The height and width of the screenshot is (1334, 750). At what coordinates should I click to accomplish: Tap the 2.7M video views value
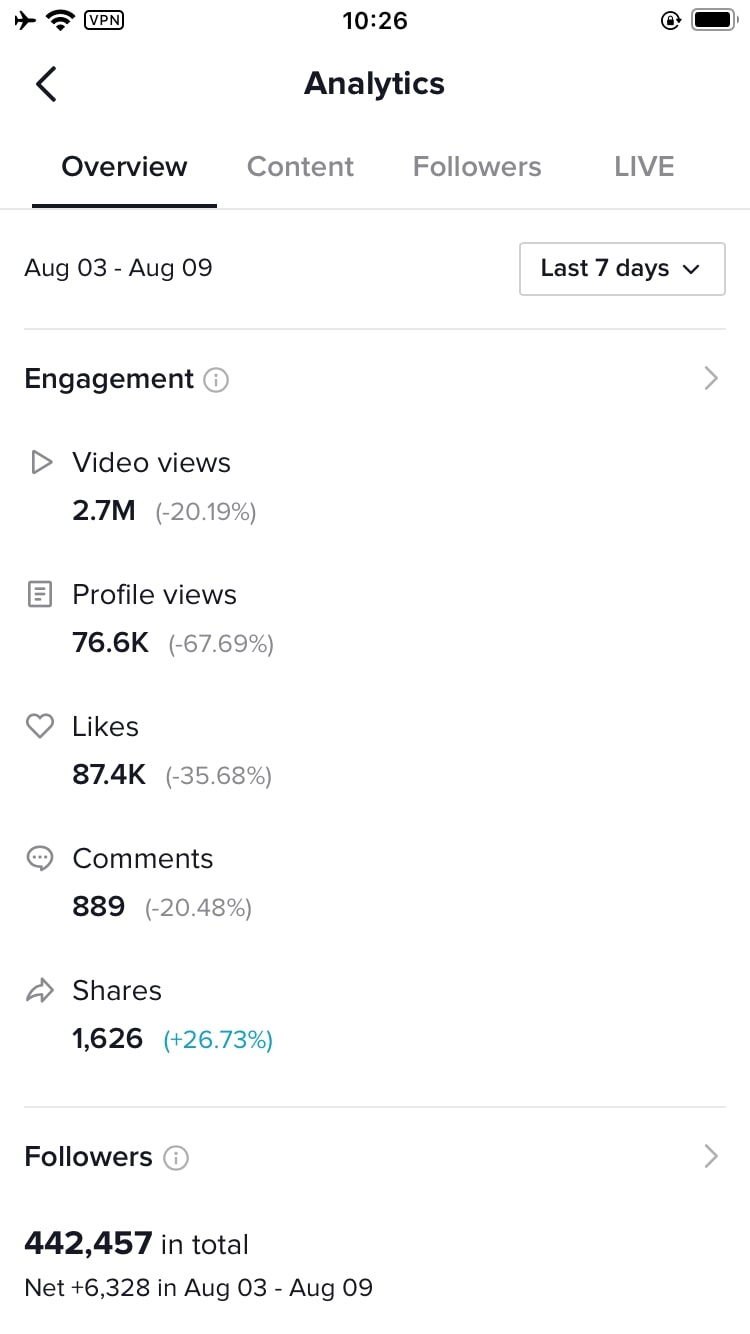point(104,511)
